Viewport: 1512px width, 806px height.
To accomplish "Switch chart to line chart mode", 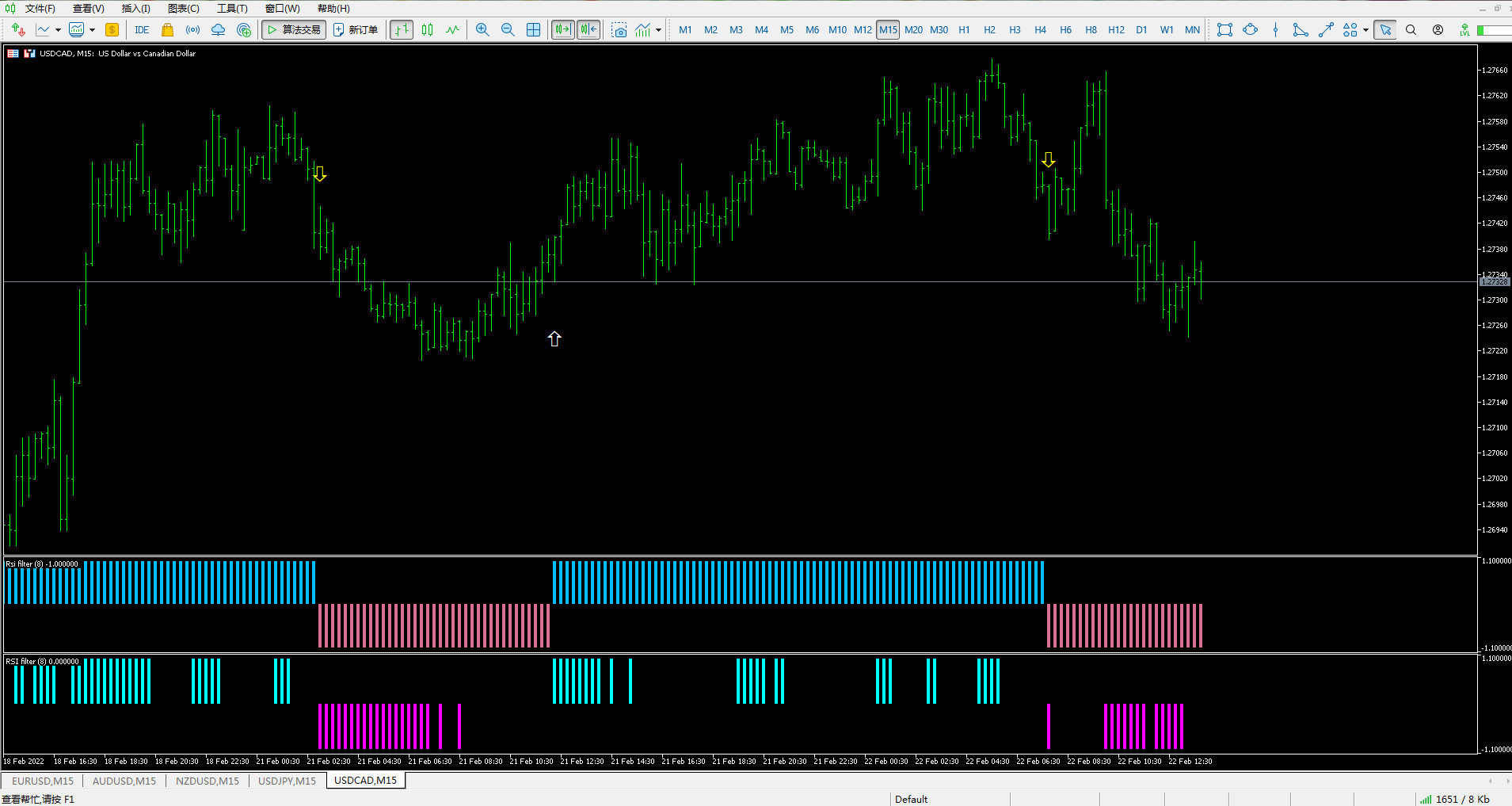I will 452,30.
